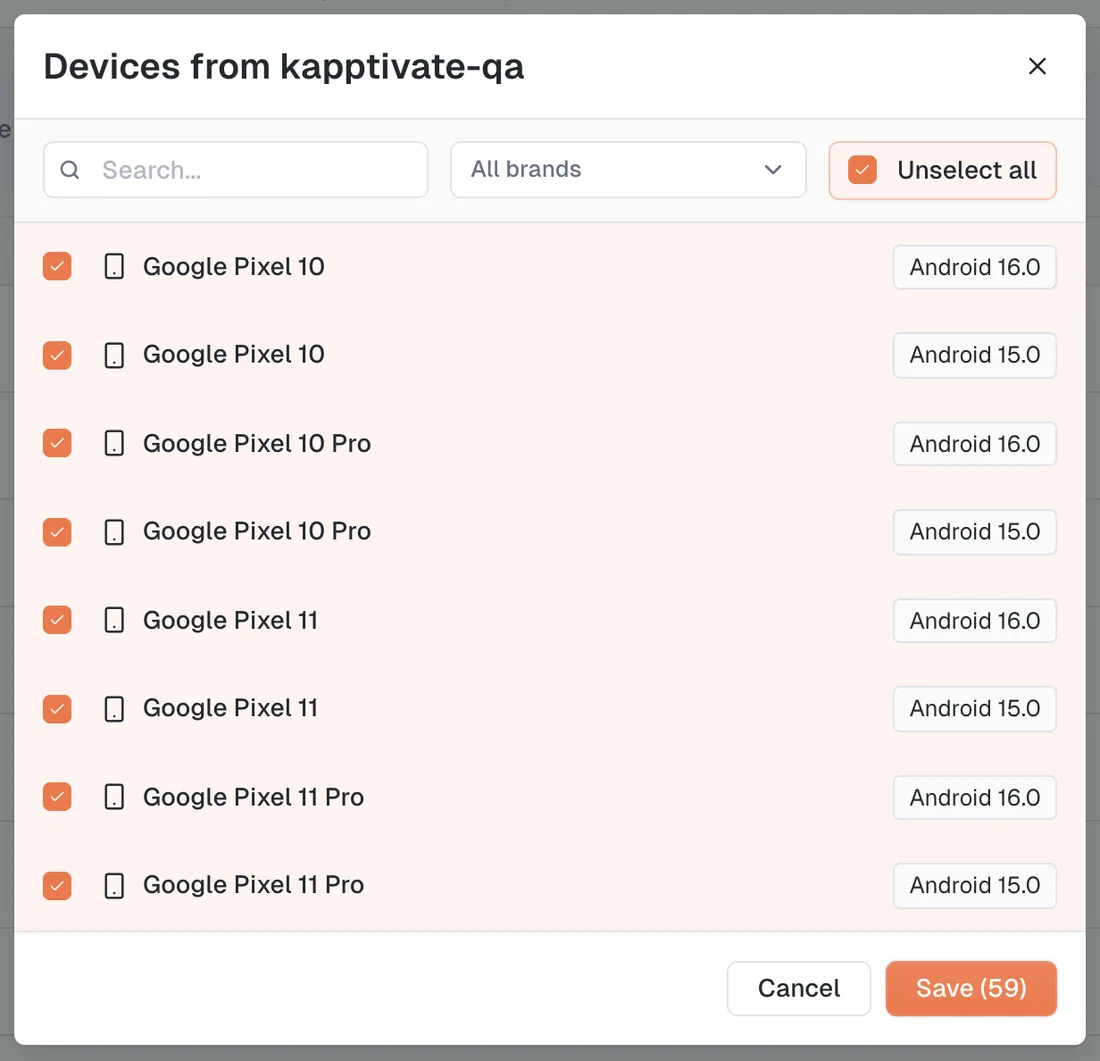This screenshot has width=1100, height=1061.
Task: Select the Google Pixel 10 name with Android 16.0
Action: (x=234, y=267)
